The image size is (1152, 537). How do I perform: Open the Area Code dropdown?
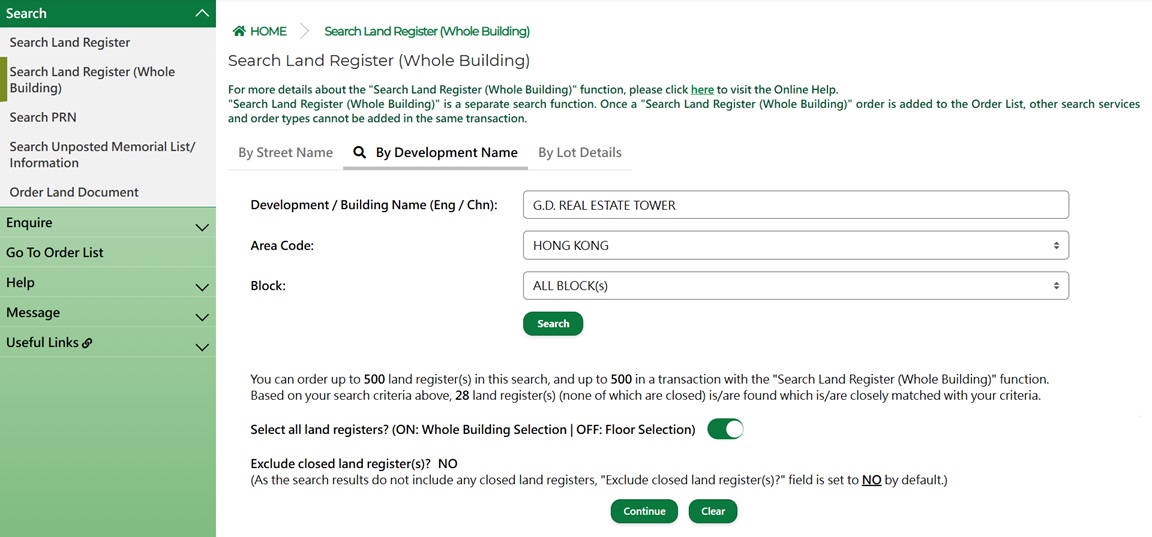(x=795, y=245)
